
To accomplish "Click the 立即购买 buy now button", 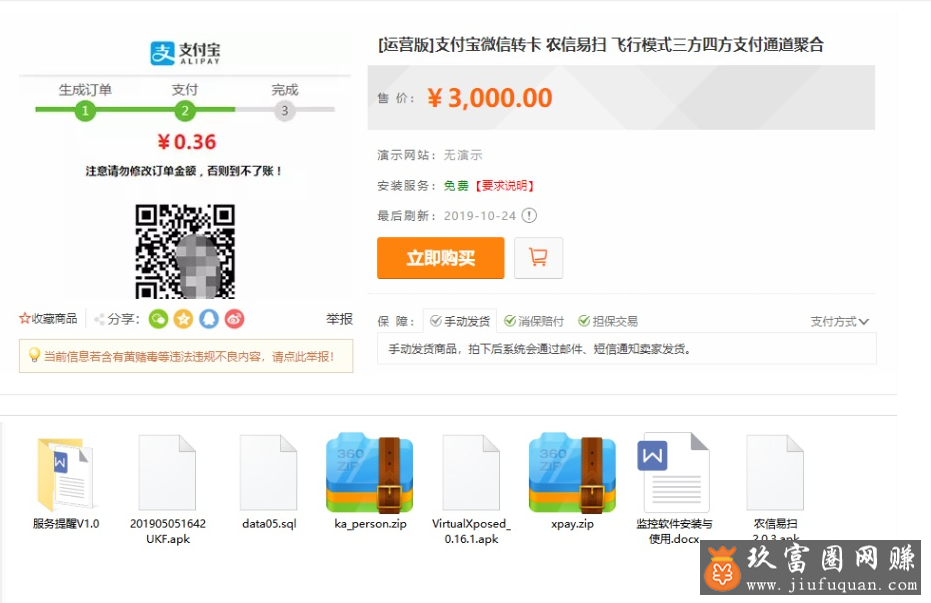I will (441, 258).
